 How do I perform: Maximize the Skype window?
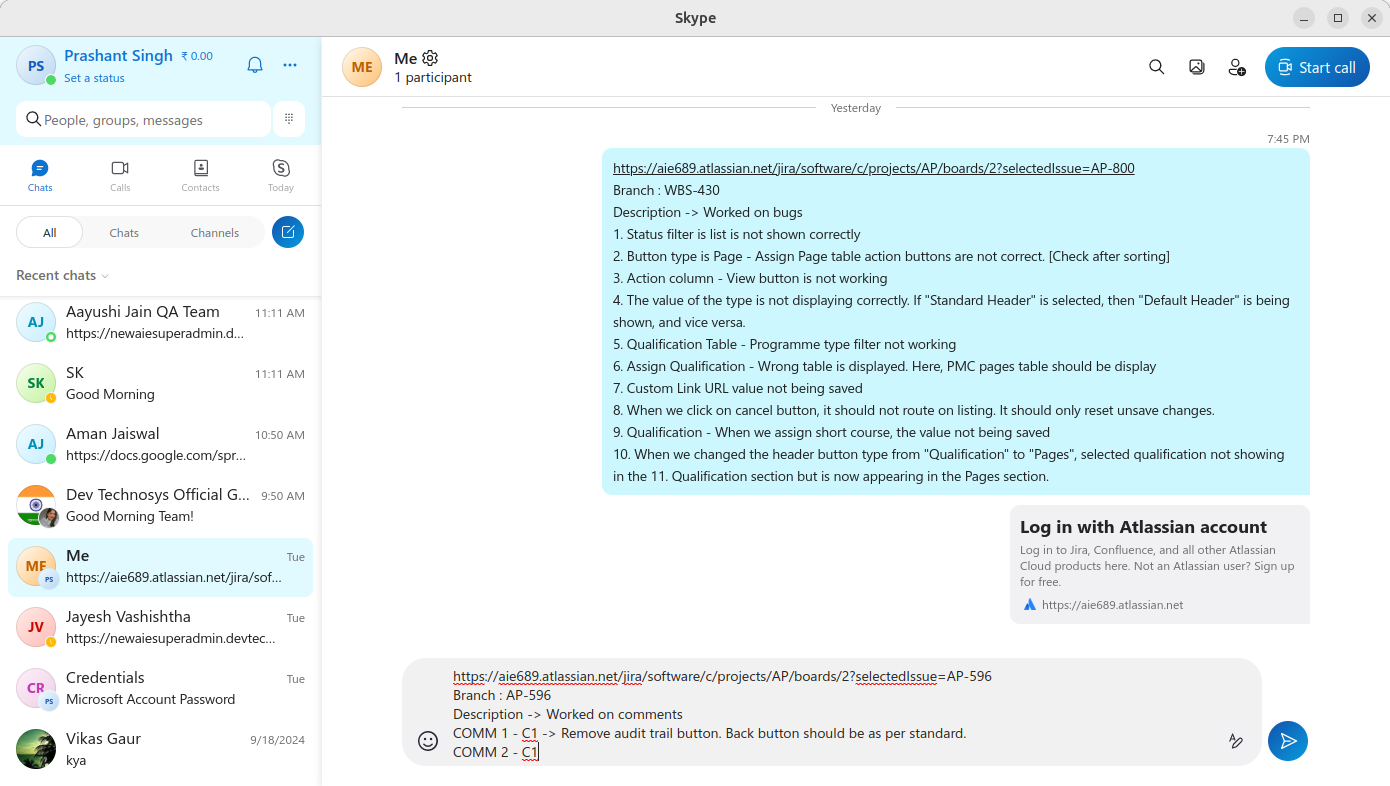click(x=1337, y=18)
